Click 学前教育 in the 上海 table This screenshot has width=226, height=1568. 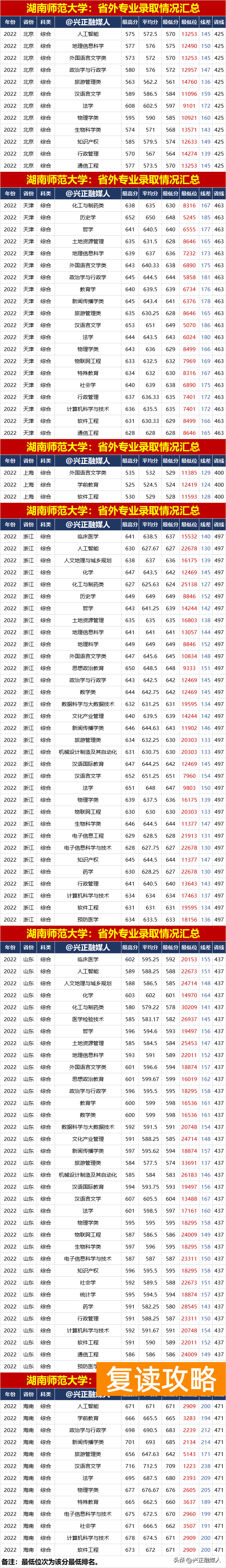coord(88,485)
